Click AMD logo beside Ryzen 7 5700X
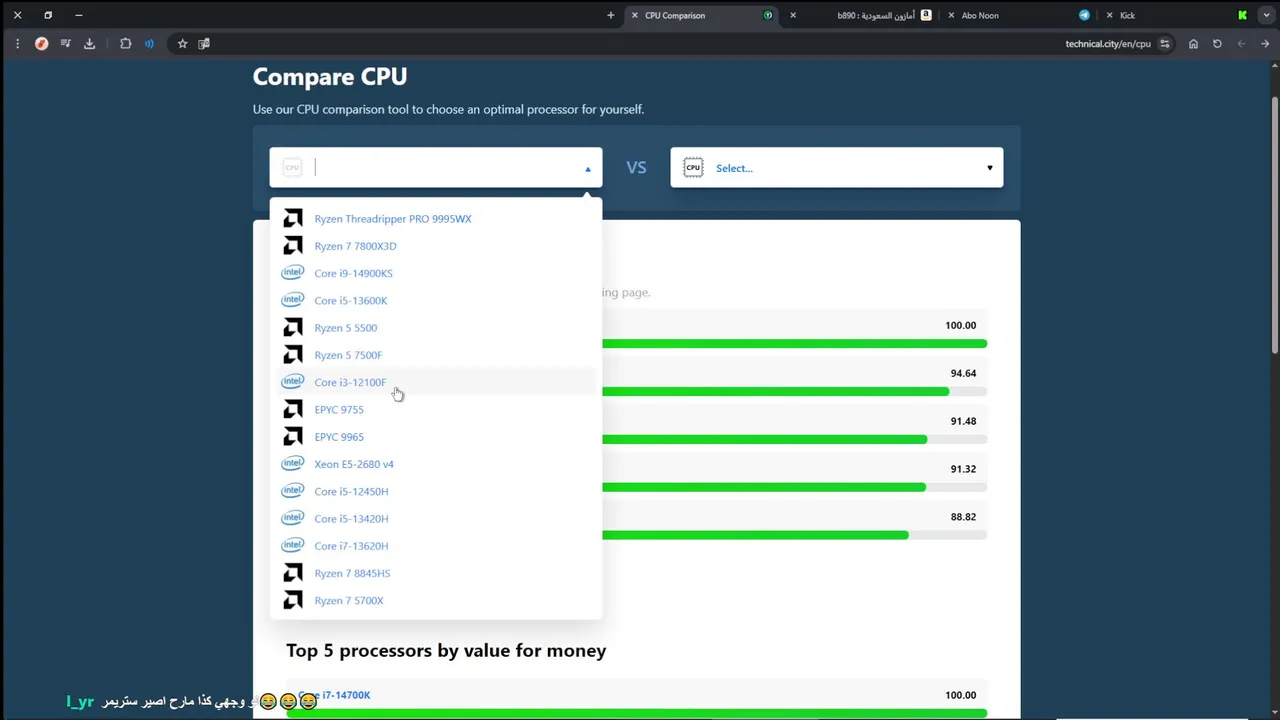 (293, 601)
